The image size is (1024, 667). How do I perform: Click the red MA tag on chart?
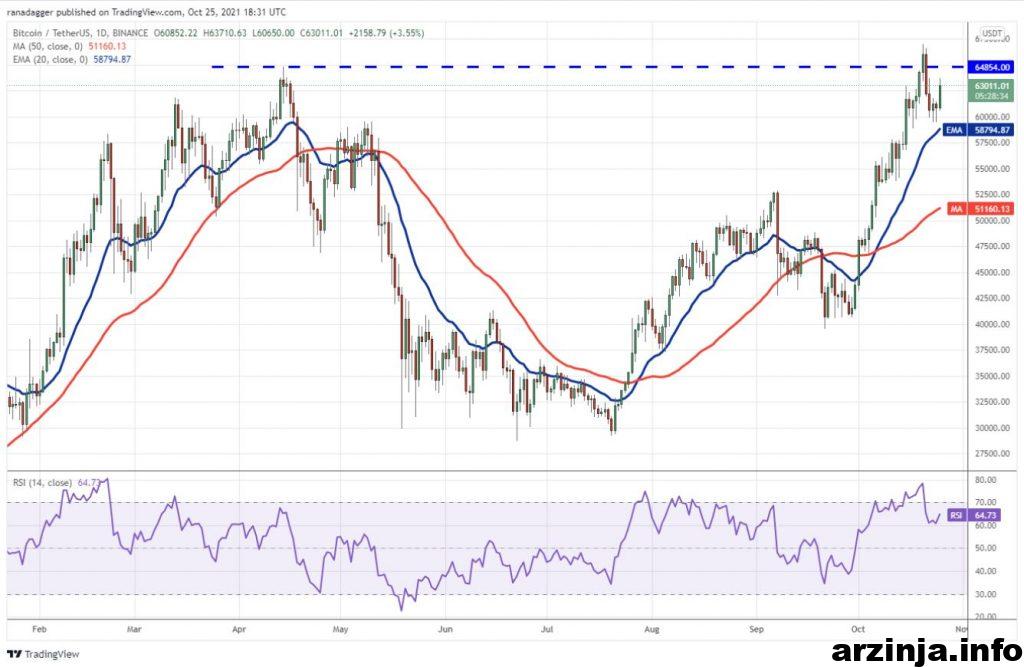pyautogui.click(x=954, y=208)
